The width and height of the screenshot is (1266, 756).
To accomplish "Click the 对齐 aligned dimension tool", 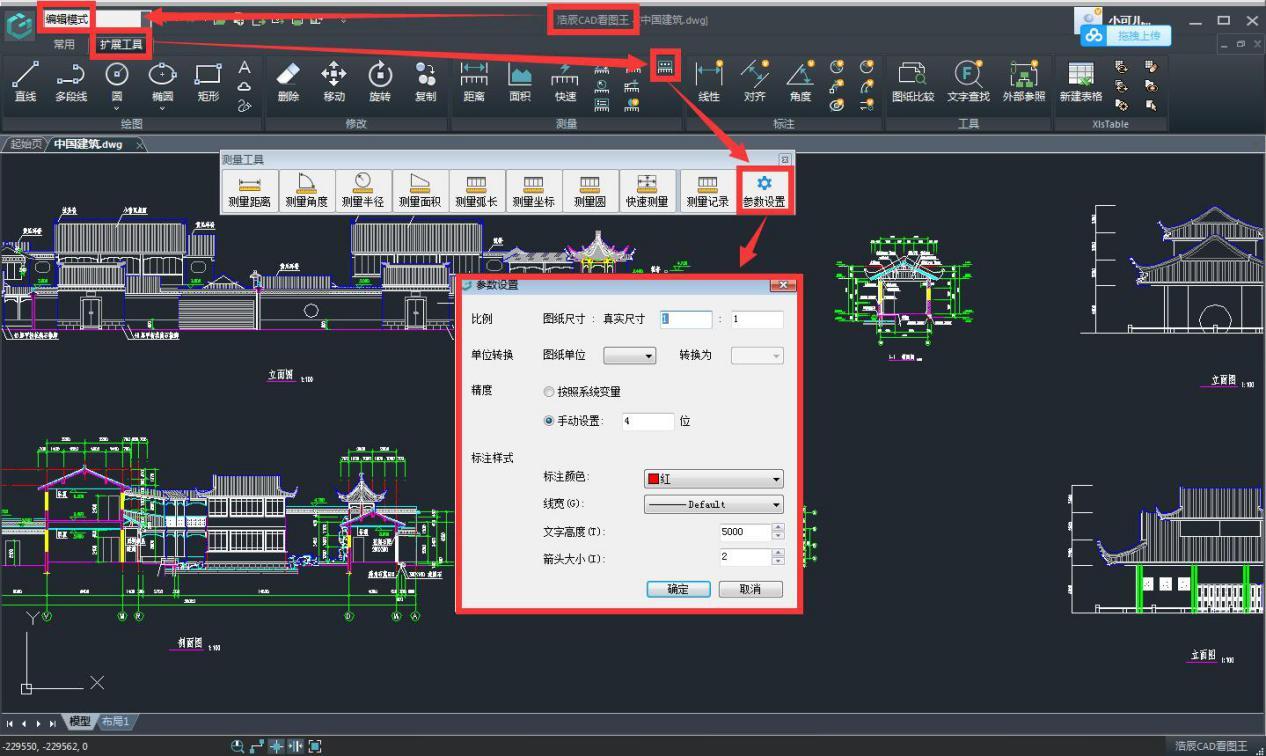I will (755, 81).
